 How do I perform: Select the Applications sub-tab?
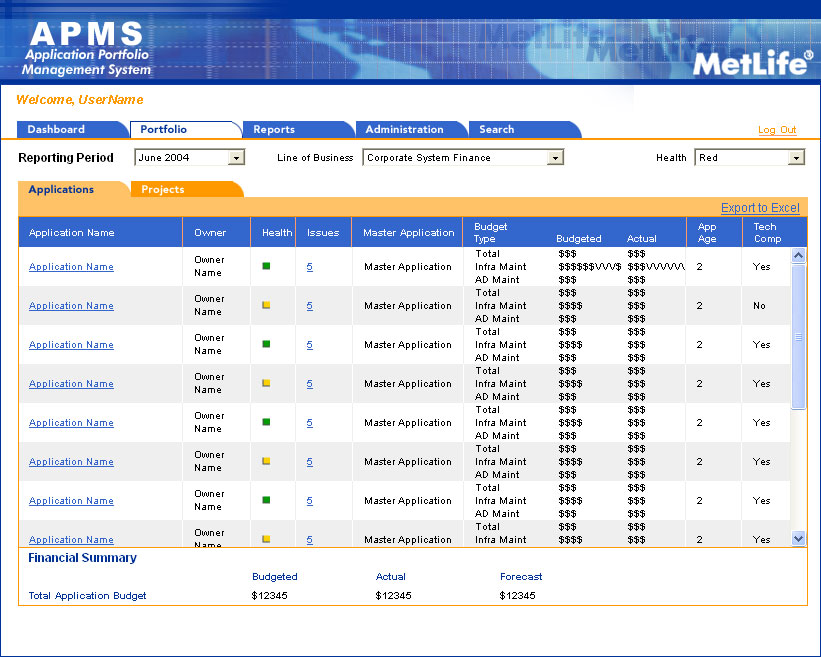coord(73,190)
